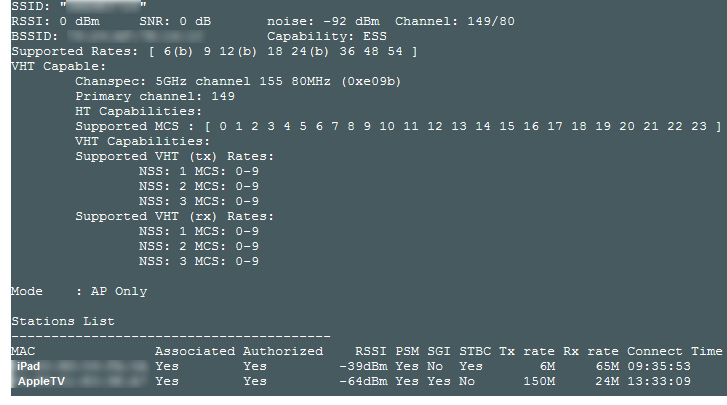Click the Connect Time column header
Image resolution: width=727 pixels, height=405 pixels.
pos(674,351)
